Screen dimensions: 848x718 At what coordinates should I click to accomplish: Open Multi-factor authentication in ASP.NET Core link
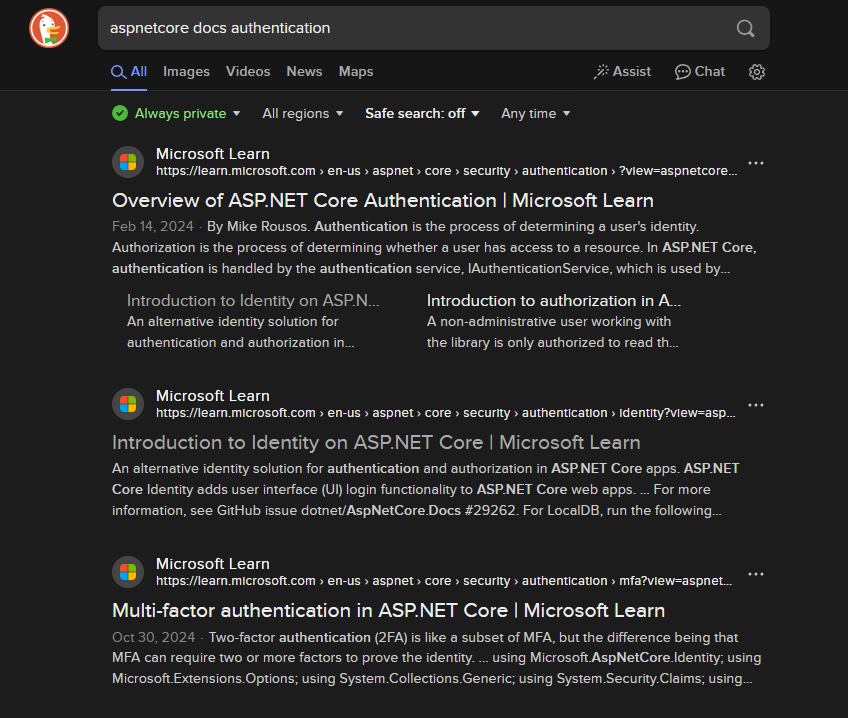[x=388, y=611]
